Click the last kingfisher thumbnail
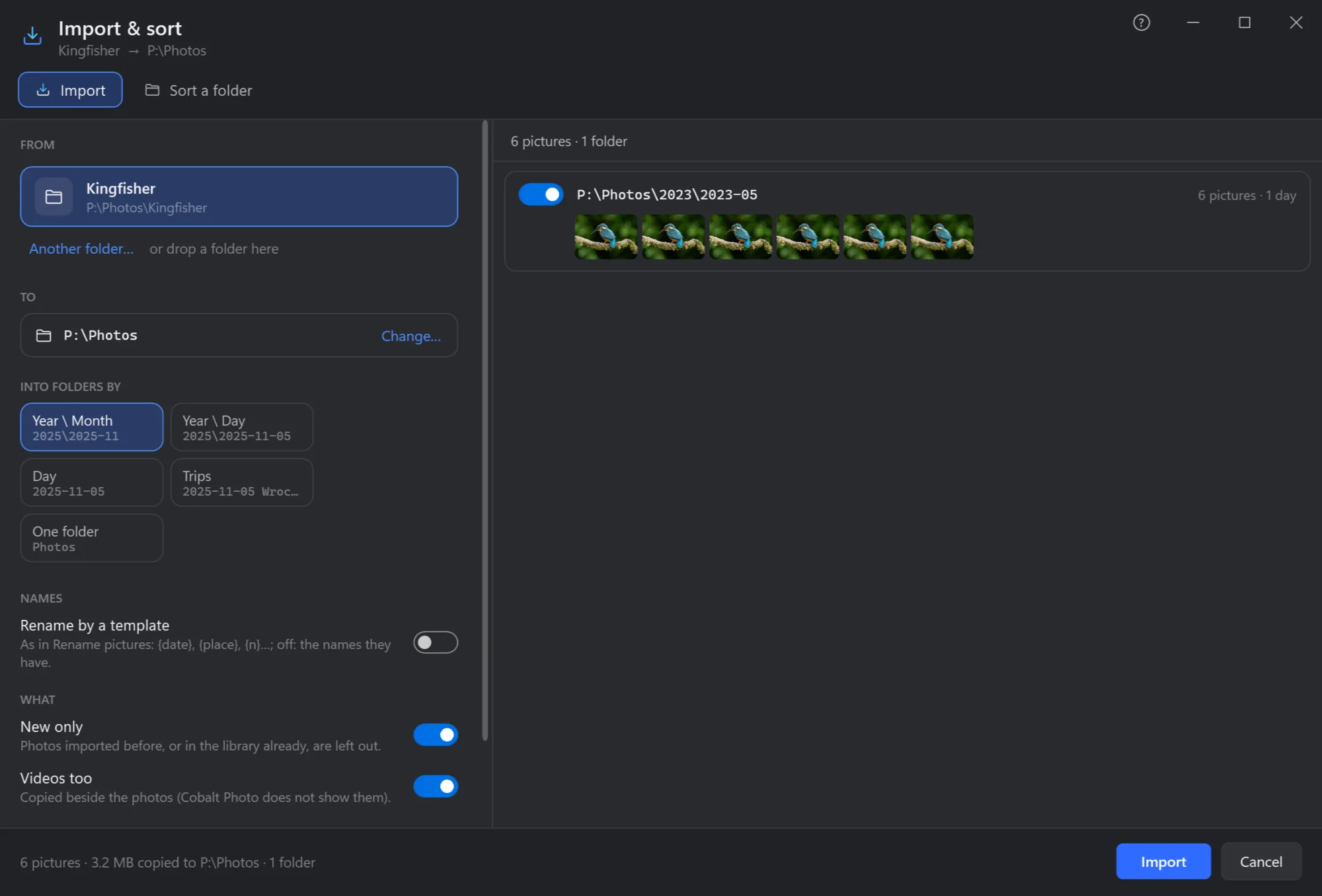Viewport: 1322px width, 896px height. 942,237
